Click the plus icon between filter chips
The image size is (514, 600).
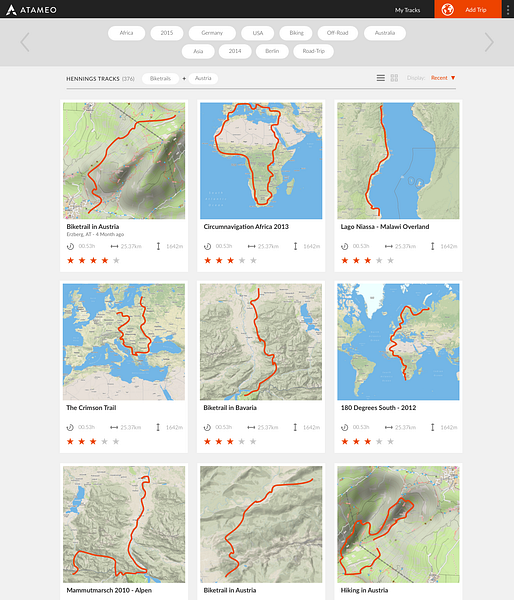pyautogui.click(x=184, y=78)
